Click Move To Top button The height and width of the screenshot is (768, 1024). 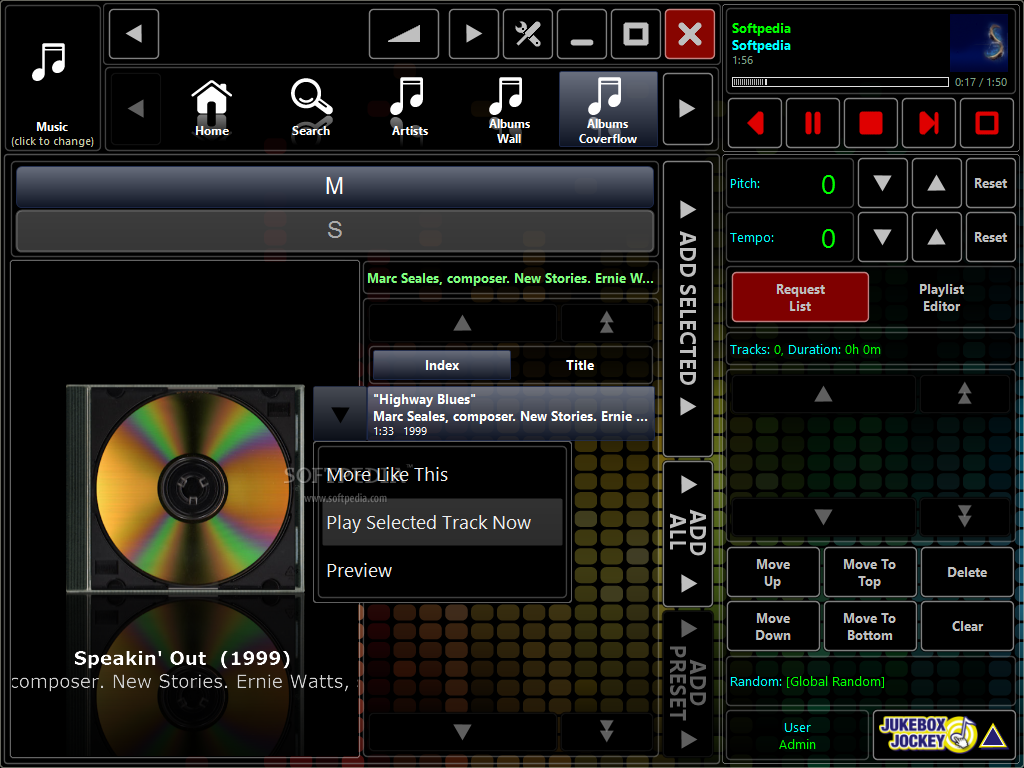[x=870, y=573]
